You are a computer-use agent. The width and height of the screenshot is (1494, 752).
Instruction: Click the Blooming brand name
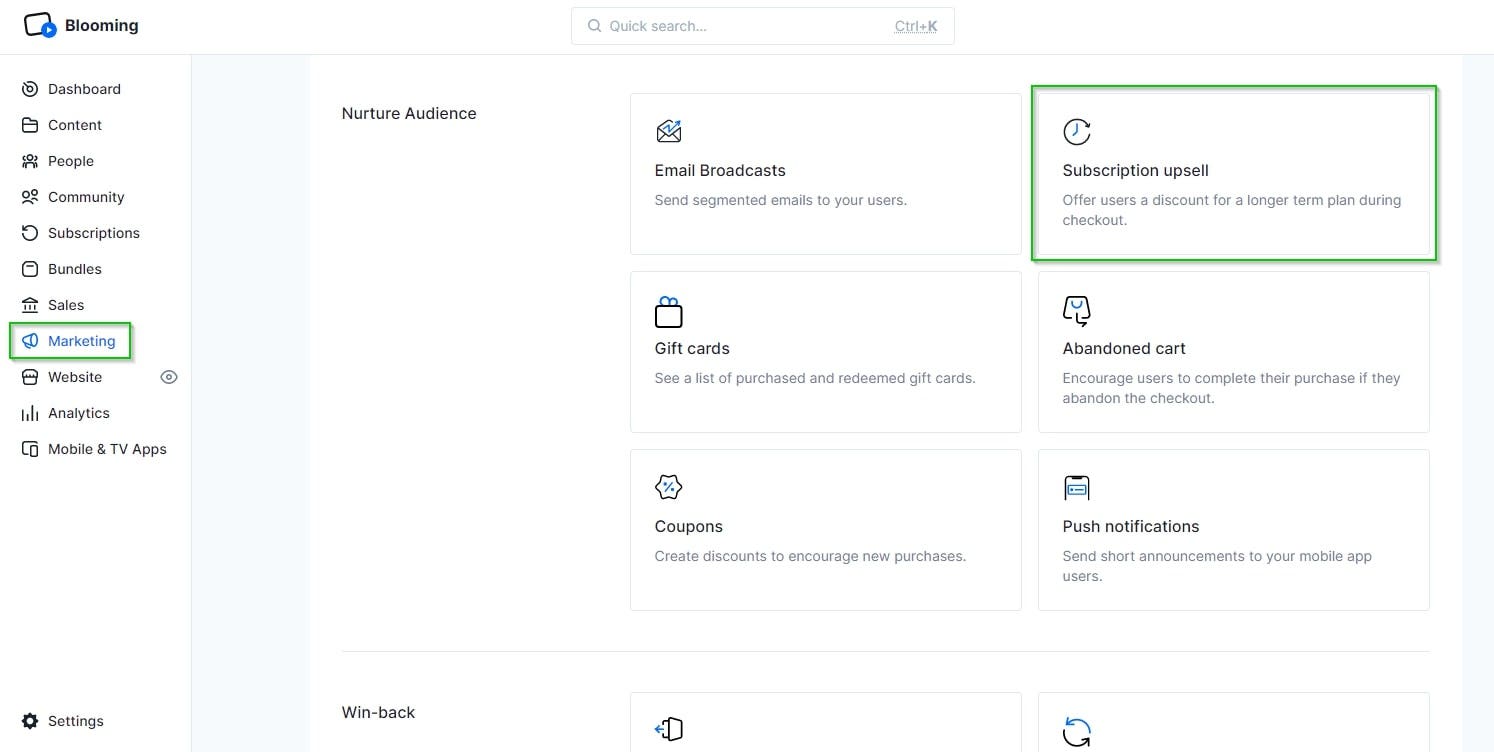pos(102,25)
